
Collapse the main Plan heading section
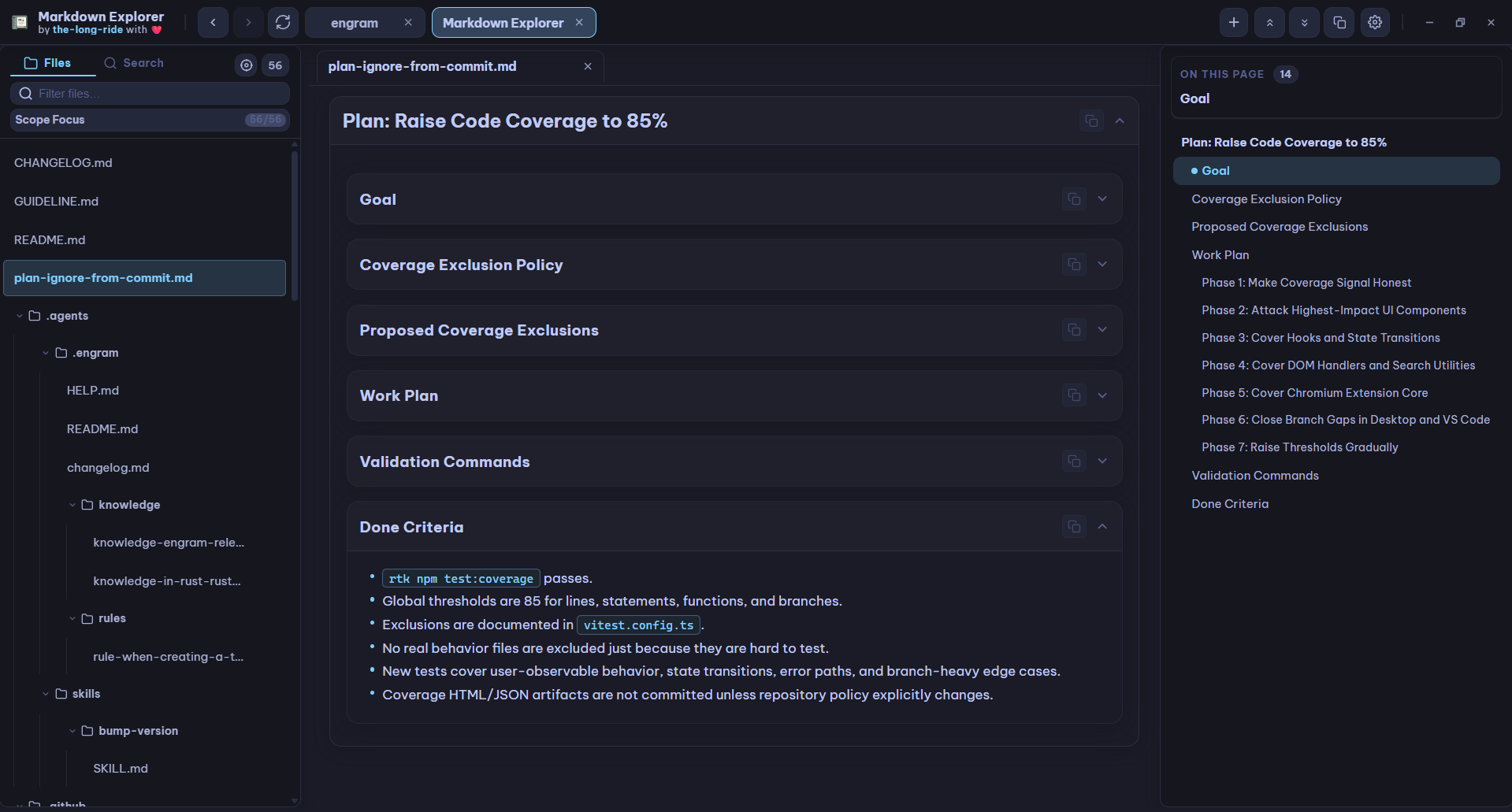[1120, 121]
